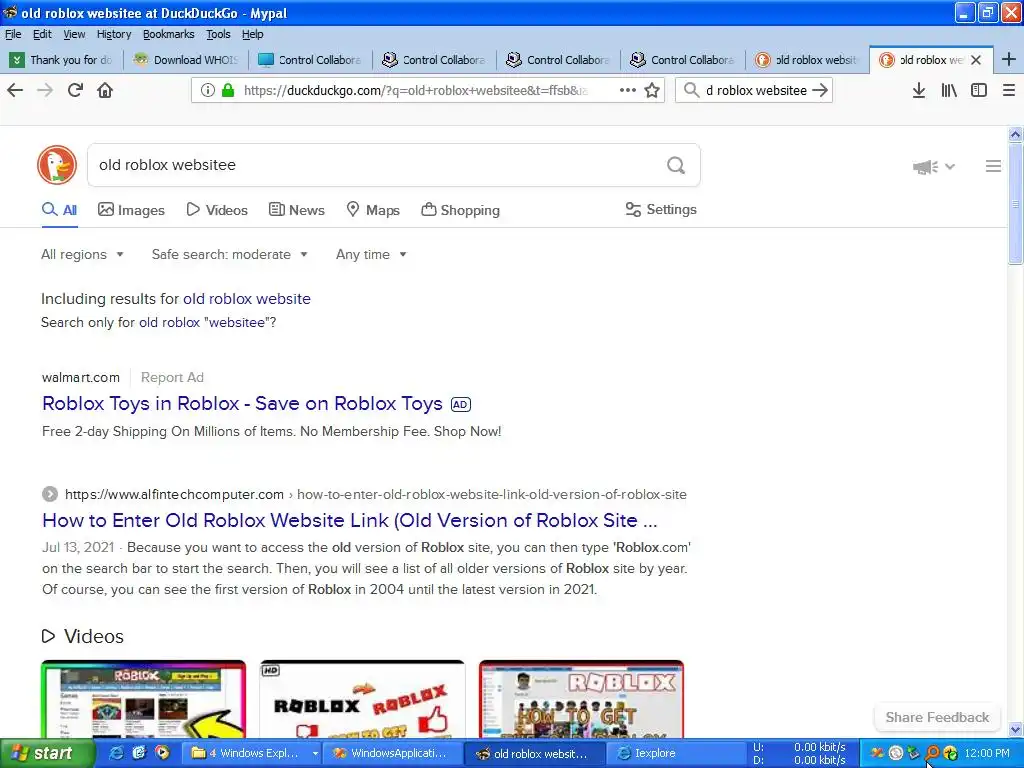Viewport: 1024px width, 768px height.
Task: Open the Edit menu
Action: coord(42,34)
